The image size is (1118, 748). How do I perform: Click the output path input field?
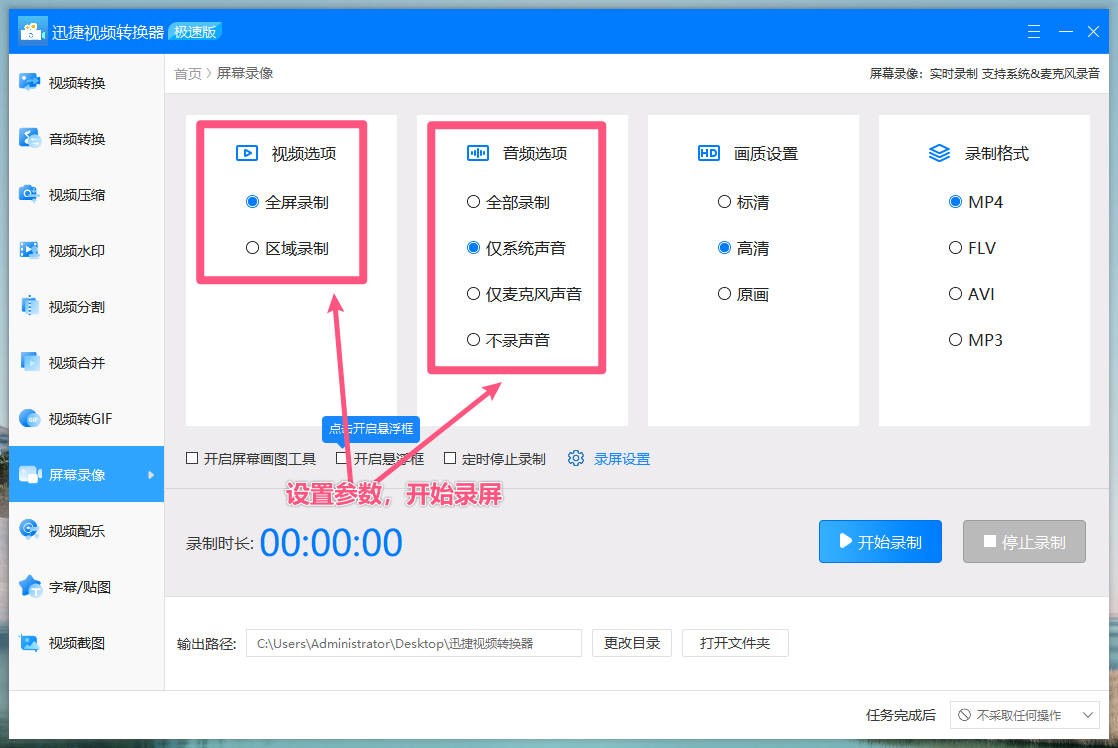click(x=413, y=643)
